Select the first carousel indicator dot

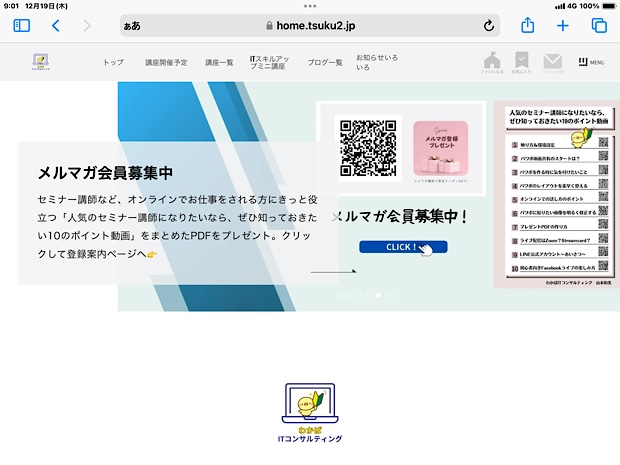point(340,296)
